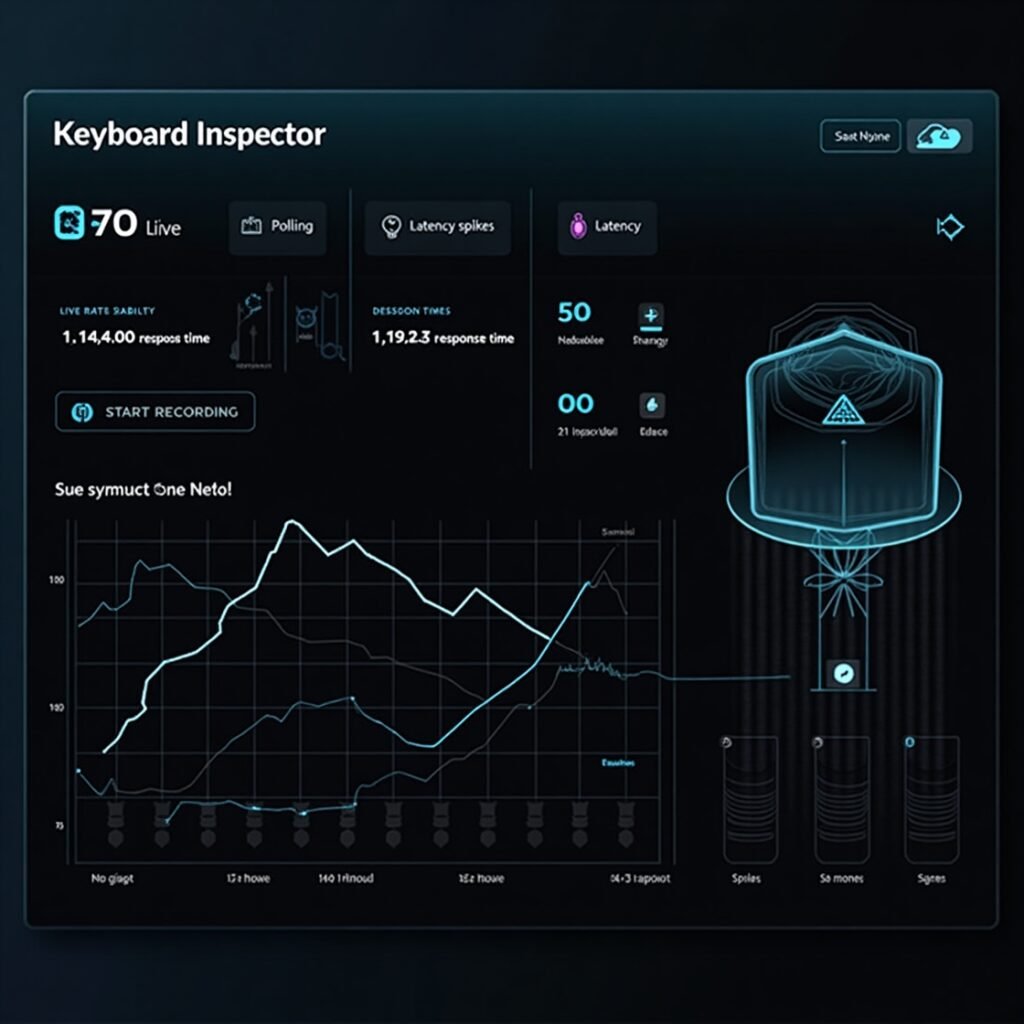Open the Latency spikes panel icon
Screen dimensions: 1024x1024
[391, 227]
